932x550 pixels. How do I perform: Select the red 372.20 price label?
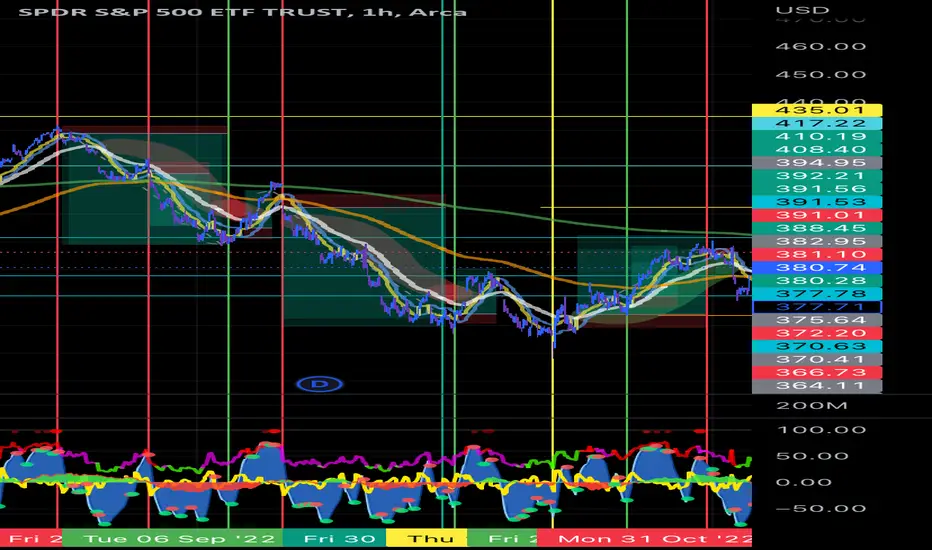point(817,333)
